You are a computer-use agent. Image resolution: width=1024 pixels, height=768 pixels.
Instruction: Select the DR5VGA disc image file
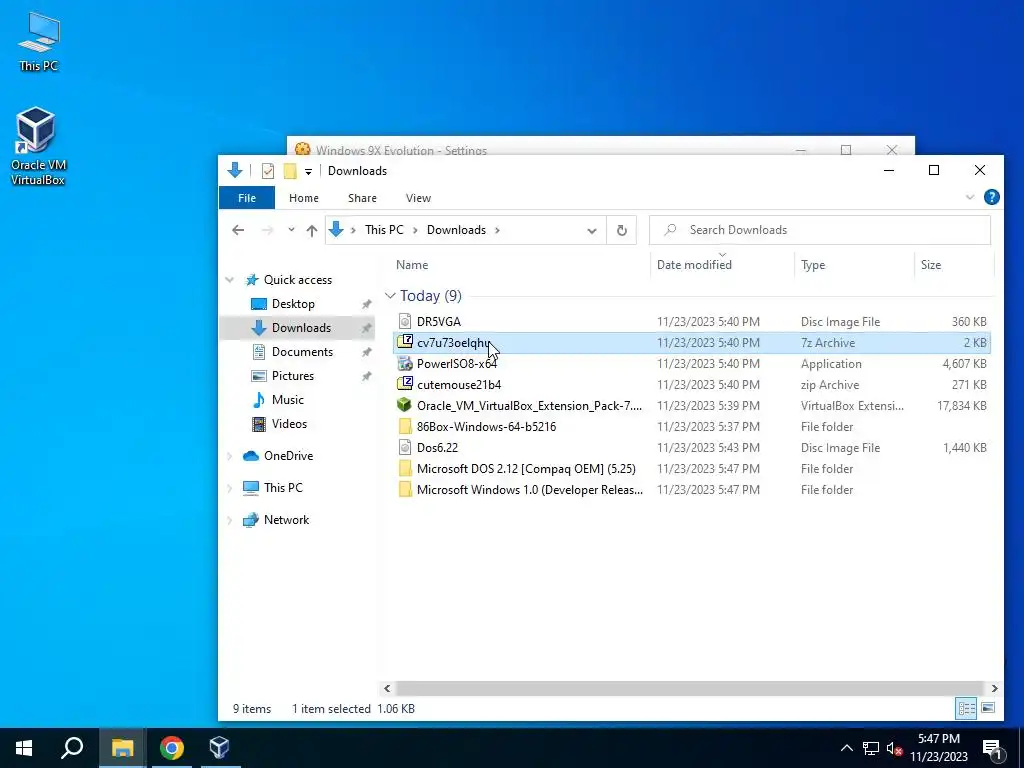click(692, 321)
